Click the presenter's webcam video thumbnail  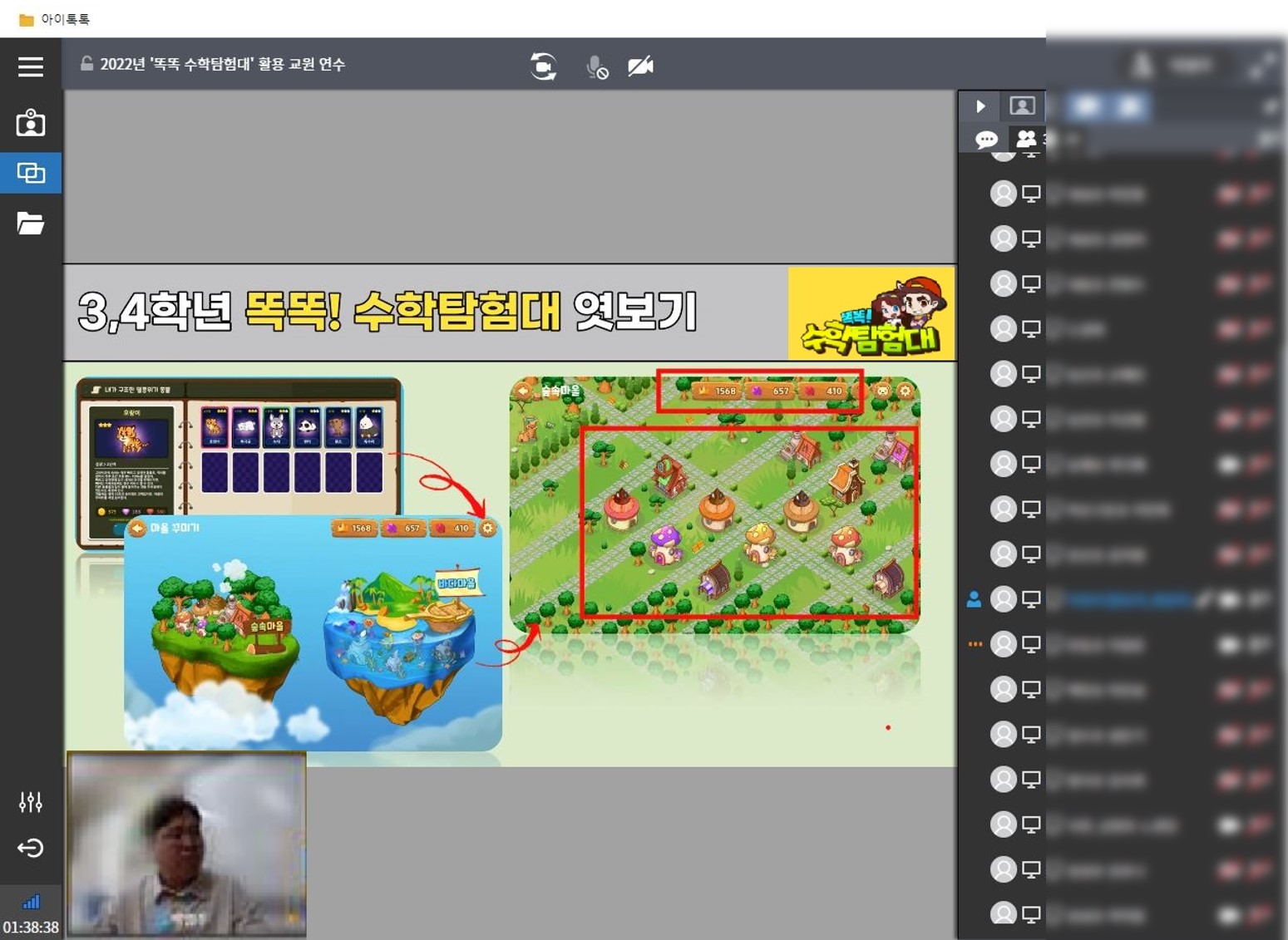(186, 844)
